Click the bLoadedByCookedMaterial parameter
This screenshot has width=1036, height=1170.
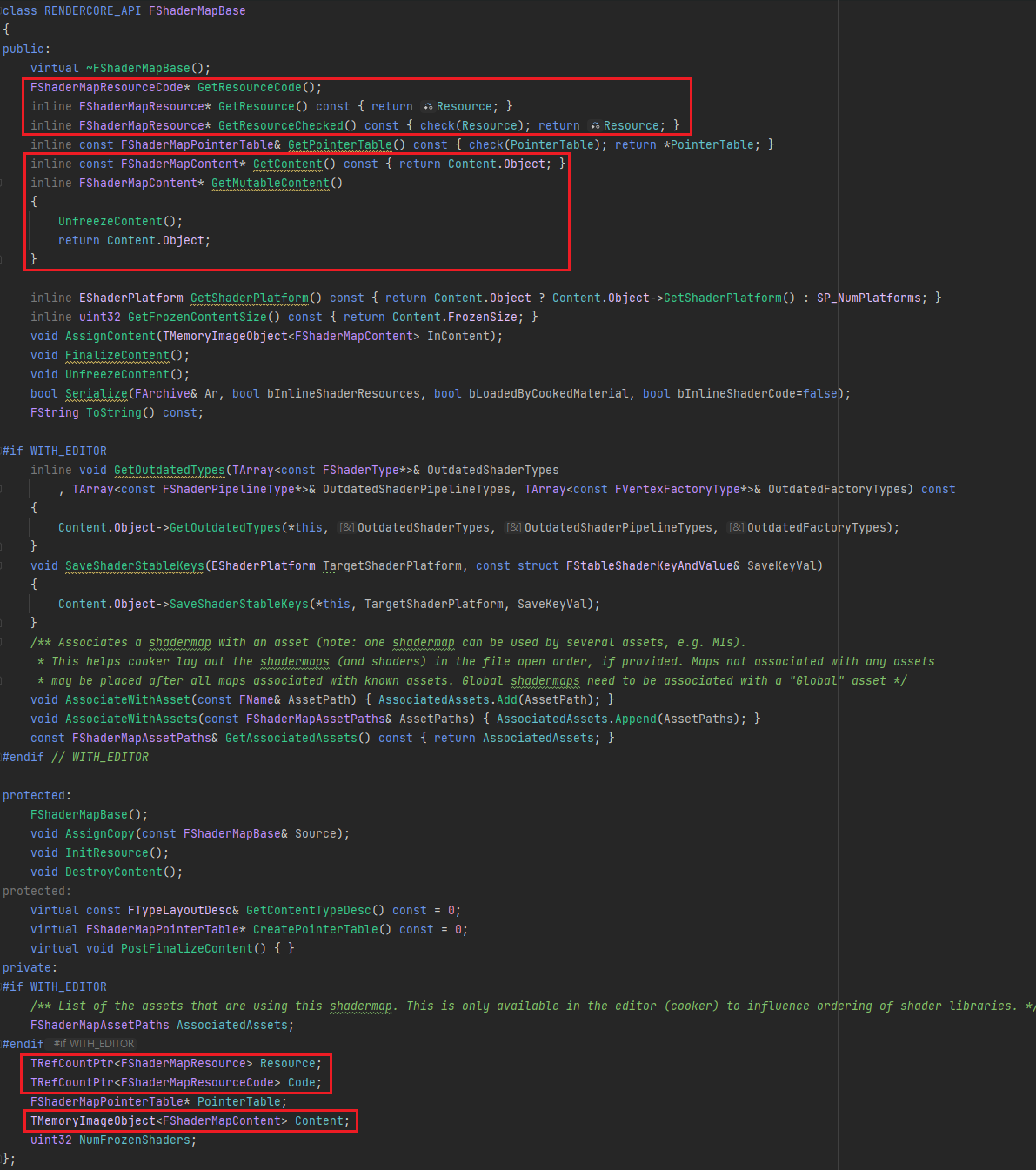(549, 393)
